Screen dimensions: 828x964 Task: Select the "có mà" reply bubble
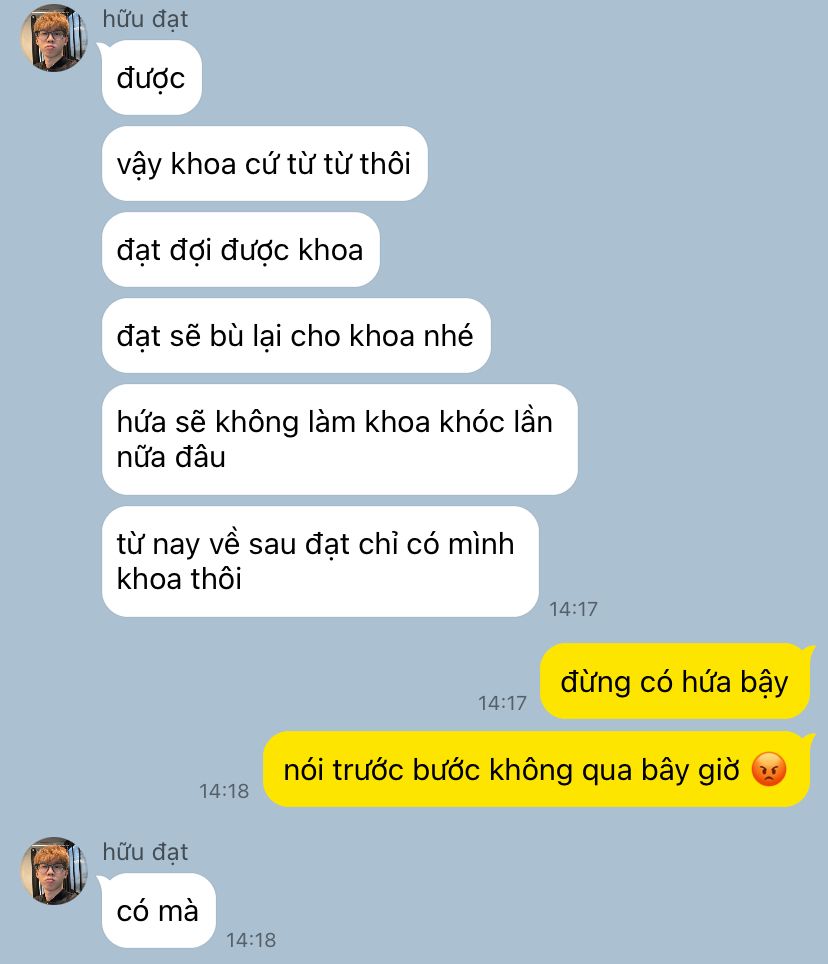[x=159, y=911]
